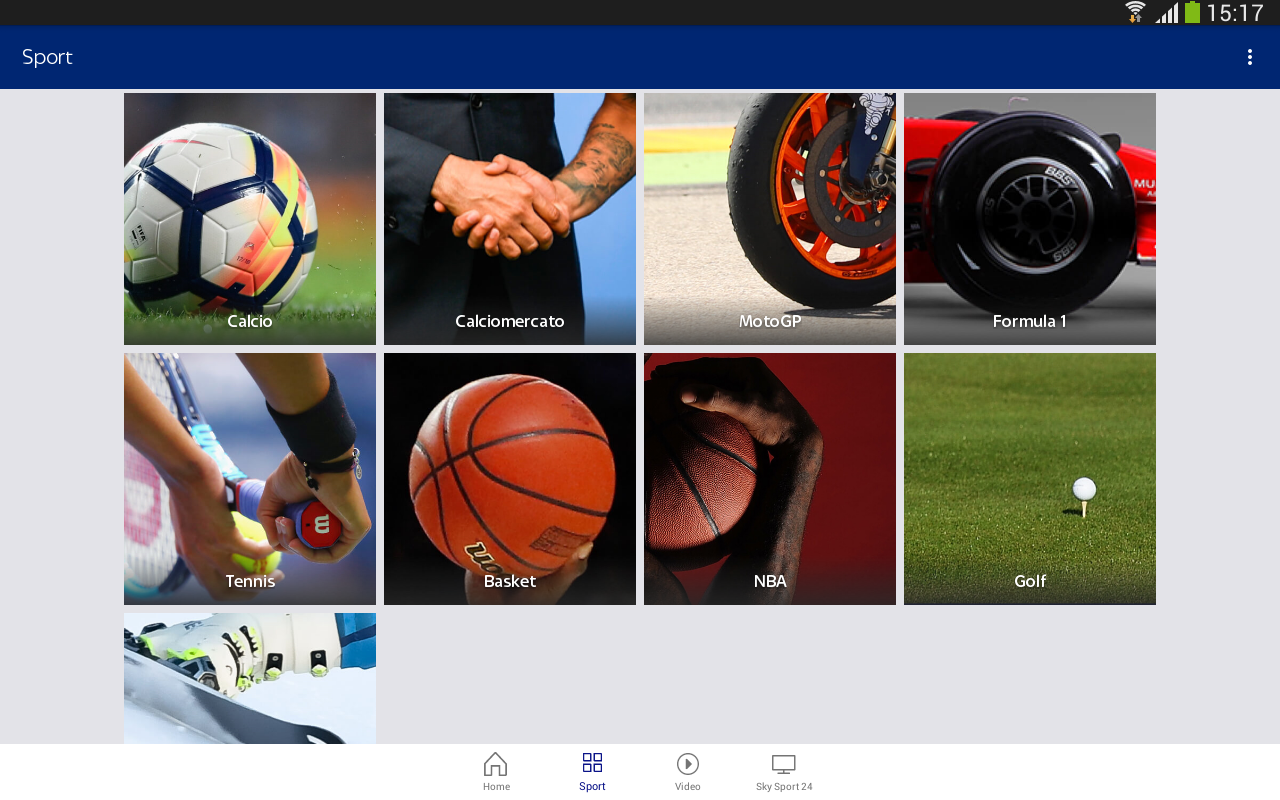Image resolution: width=1280 pixels, height=800 pixels.
Task: Open the ski boot category tile
Action: pyautogui.click(x=250, y=678)
